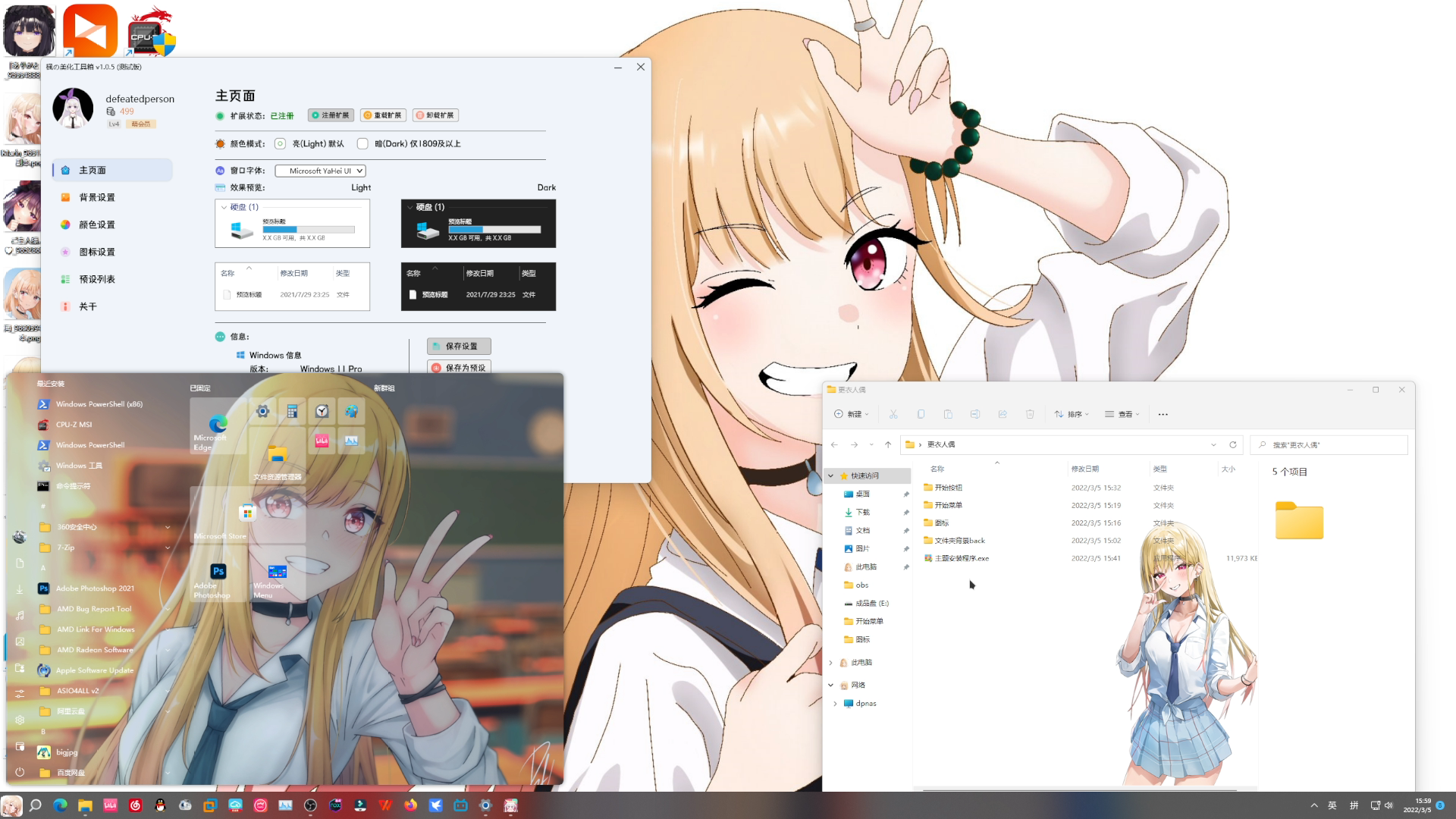Click the Explorer up-directory arrow icon
The height and width of the screenshot is (819, 1456).
pyautogui.click(x=888, y=444)
